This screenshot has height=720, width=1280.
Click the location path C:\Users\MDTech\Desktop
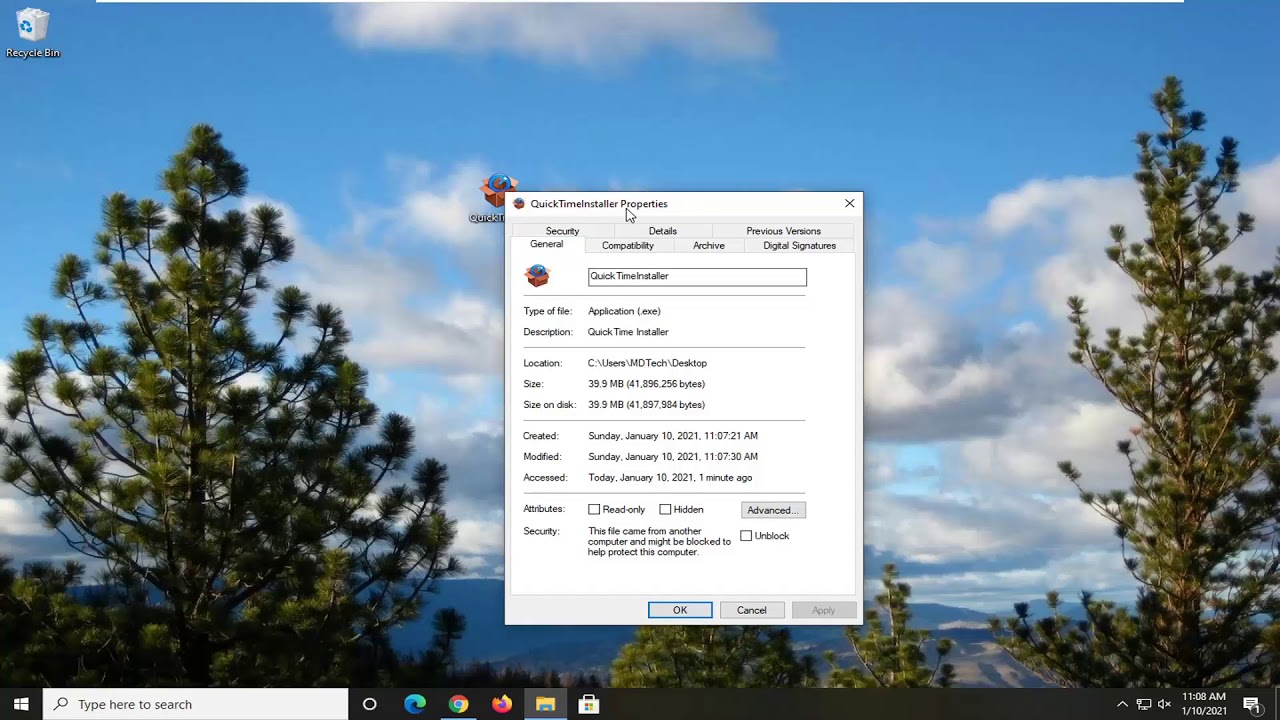[647, 363]
